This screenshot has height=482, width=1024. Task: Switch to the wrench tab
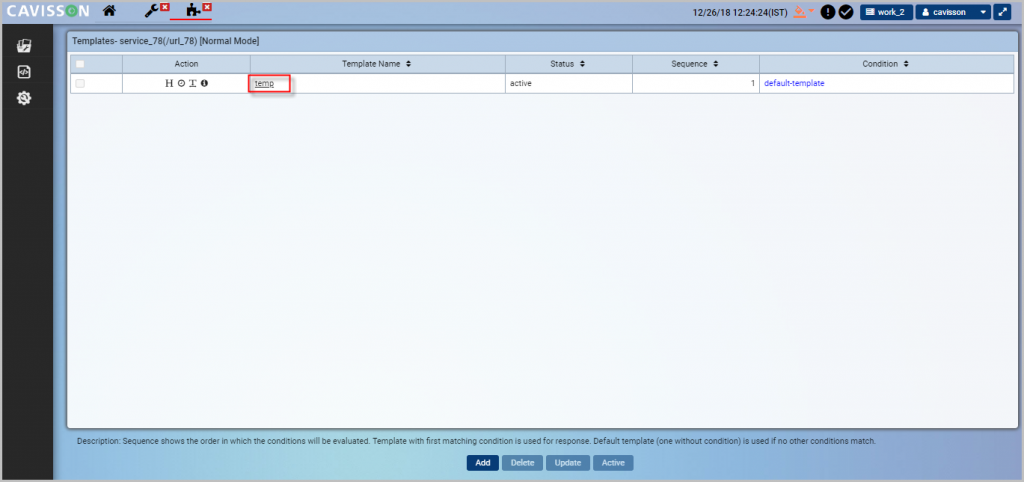pyautogui.click(x=151, y=10)
